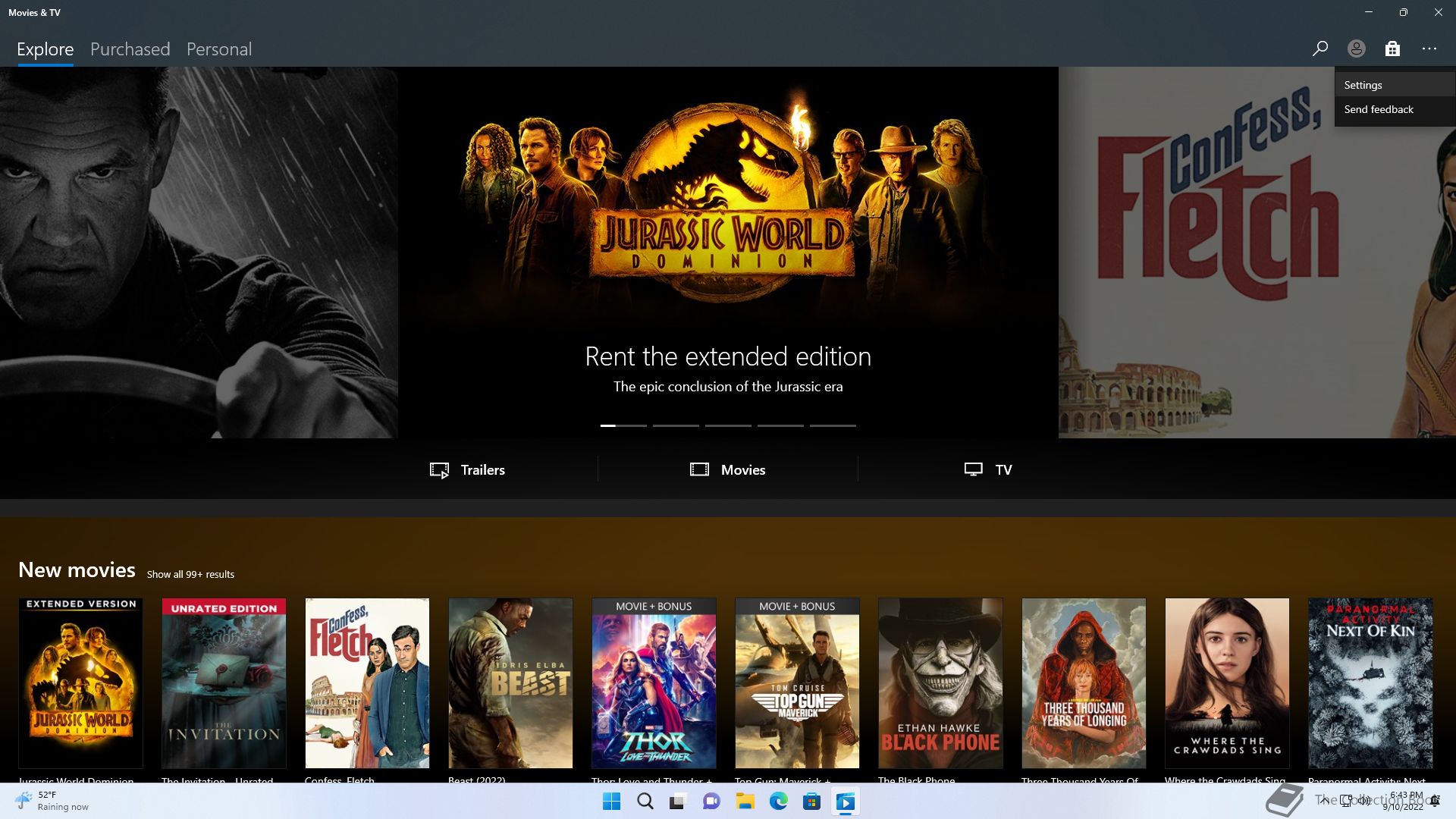Image resolution: width=1456 pixels, height=819 pixels.
Task: Open the Windows Start button
Action: (x=611, y=802)
